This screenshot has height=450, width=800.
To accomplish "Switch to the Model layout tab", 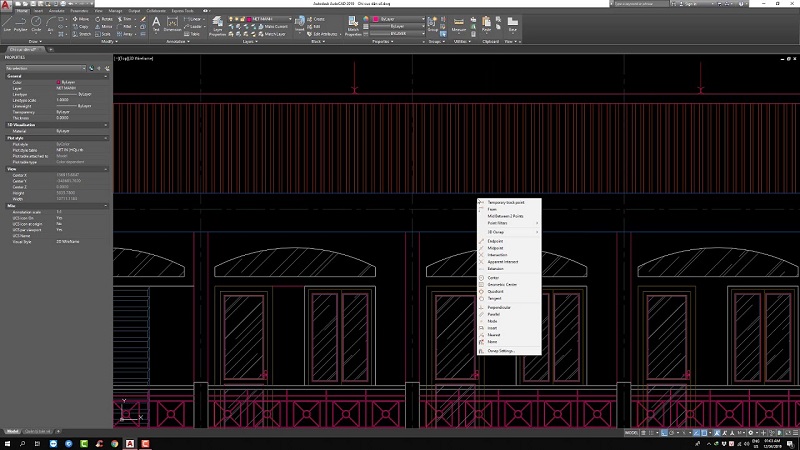I will [x=14, y=432].
